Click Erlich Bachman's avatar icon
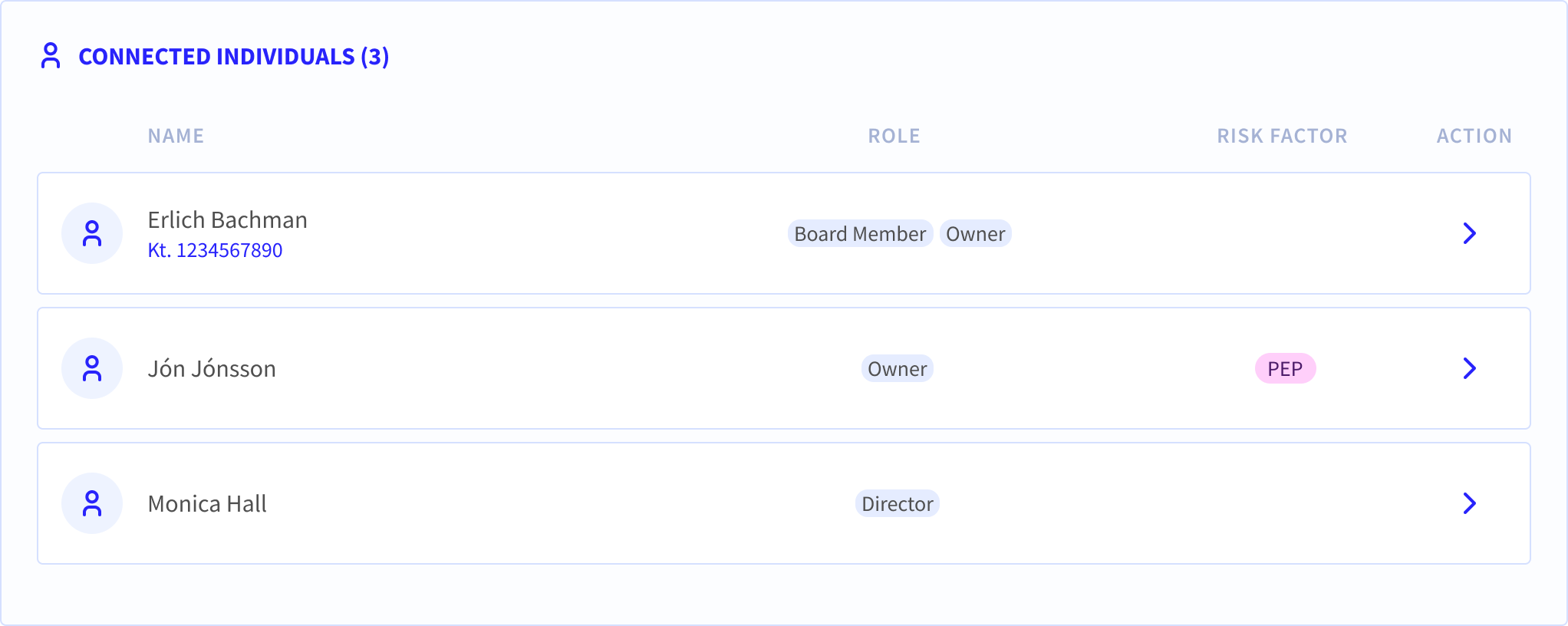 tap(92, 233)
